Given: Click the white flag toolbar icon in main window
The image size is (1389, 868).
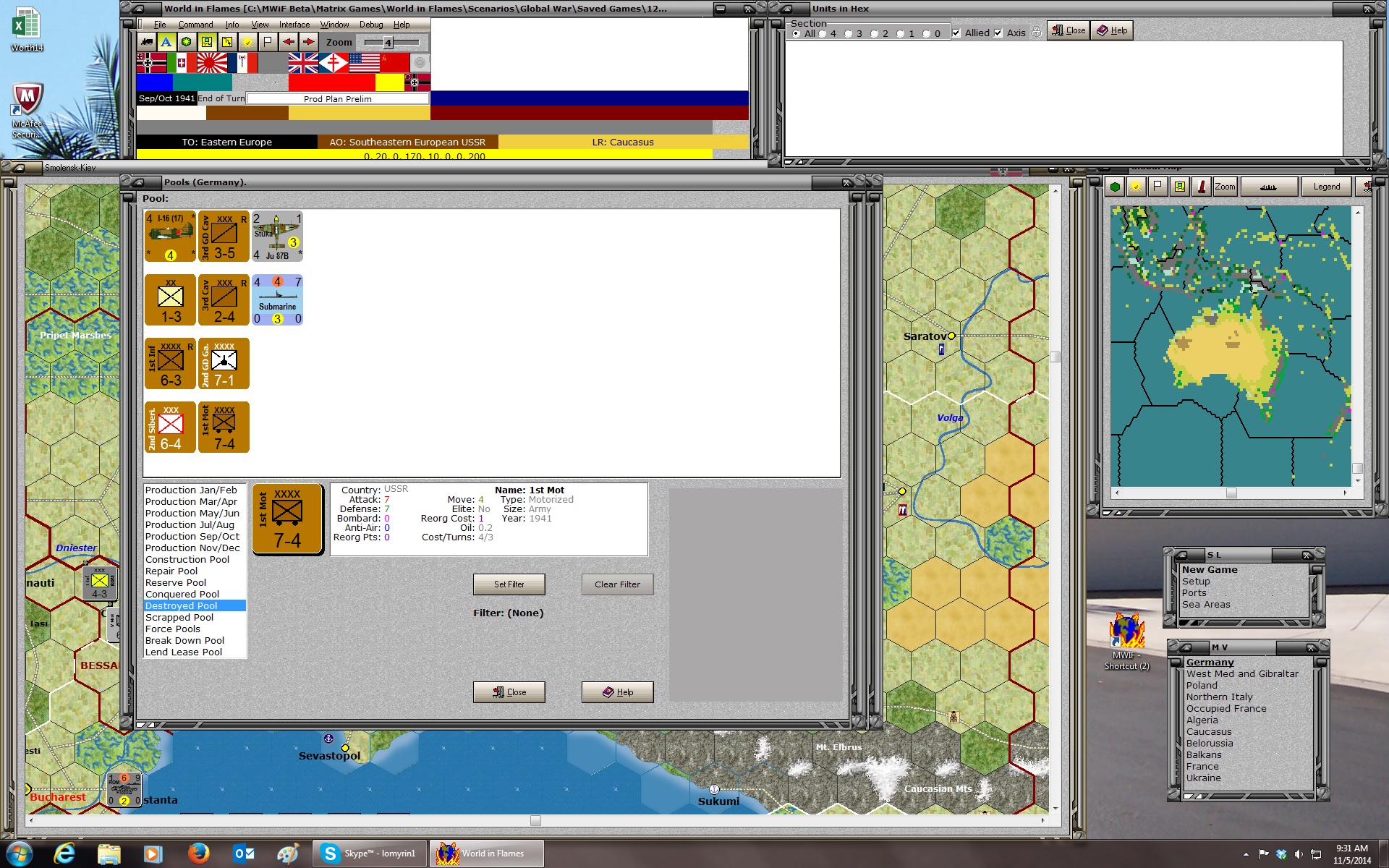Looking at the screenshot, I should [268, 42].
